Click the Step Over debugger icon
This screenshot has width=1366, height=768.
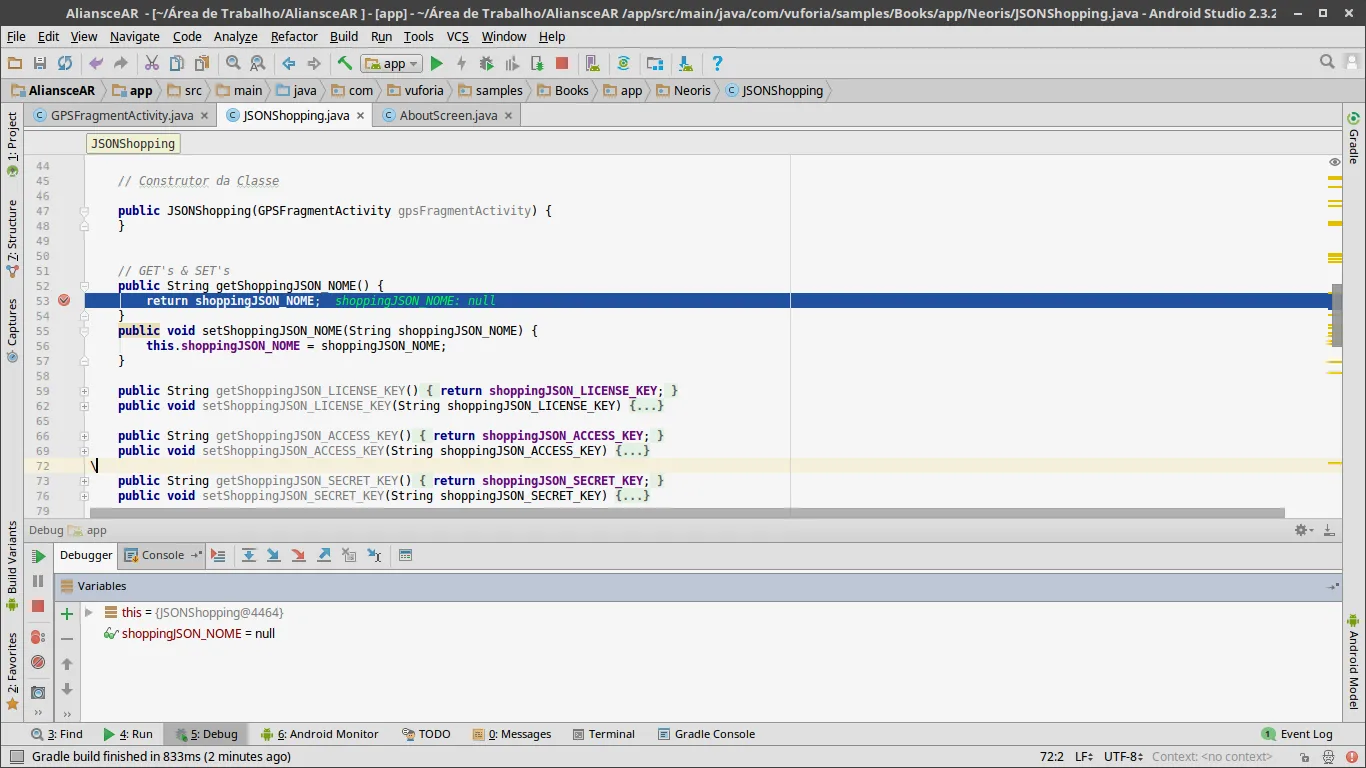coord(249,555)
